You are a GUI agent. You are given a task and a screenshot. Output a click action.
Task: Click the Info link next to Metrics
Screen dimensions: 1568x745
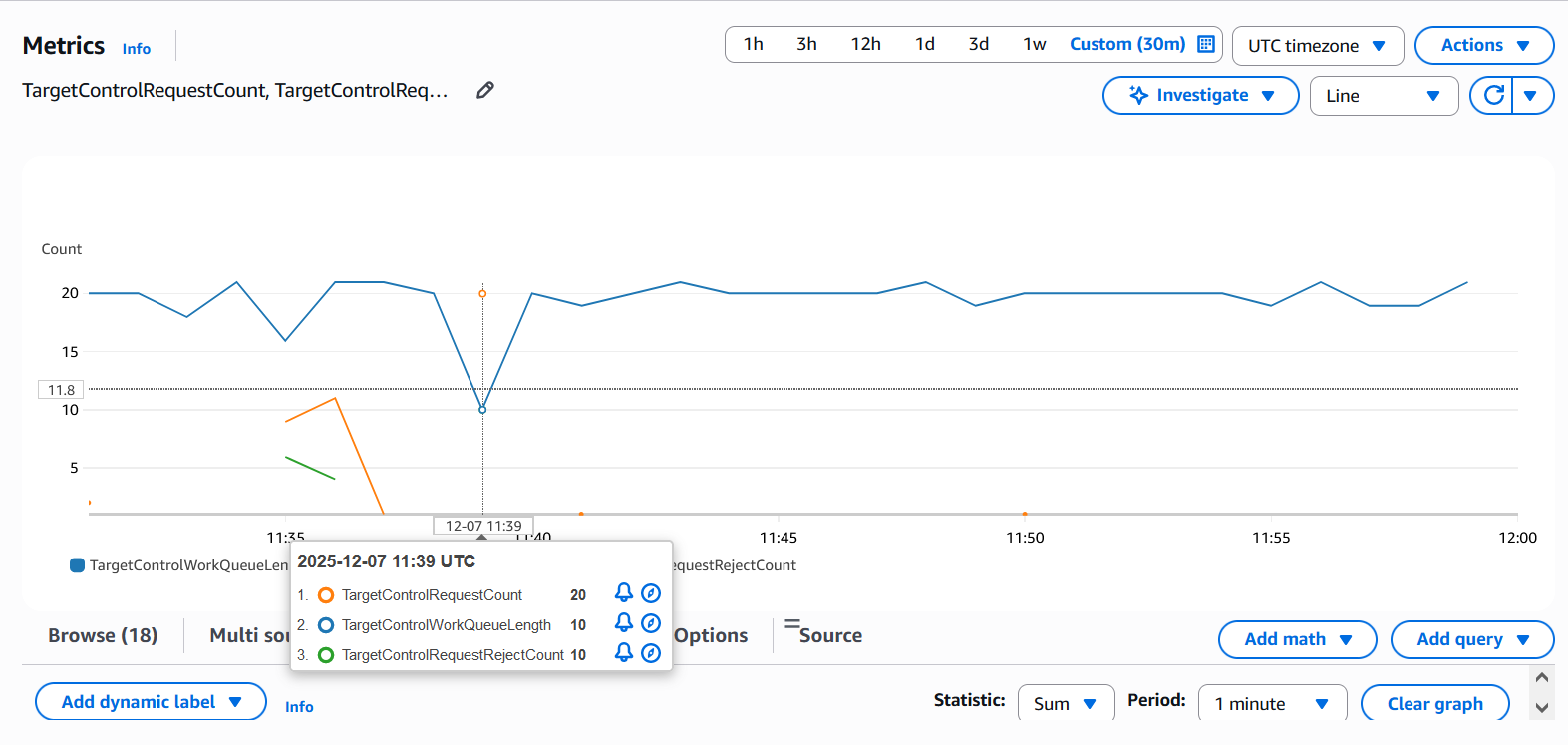click(x=137, y=49)
